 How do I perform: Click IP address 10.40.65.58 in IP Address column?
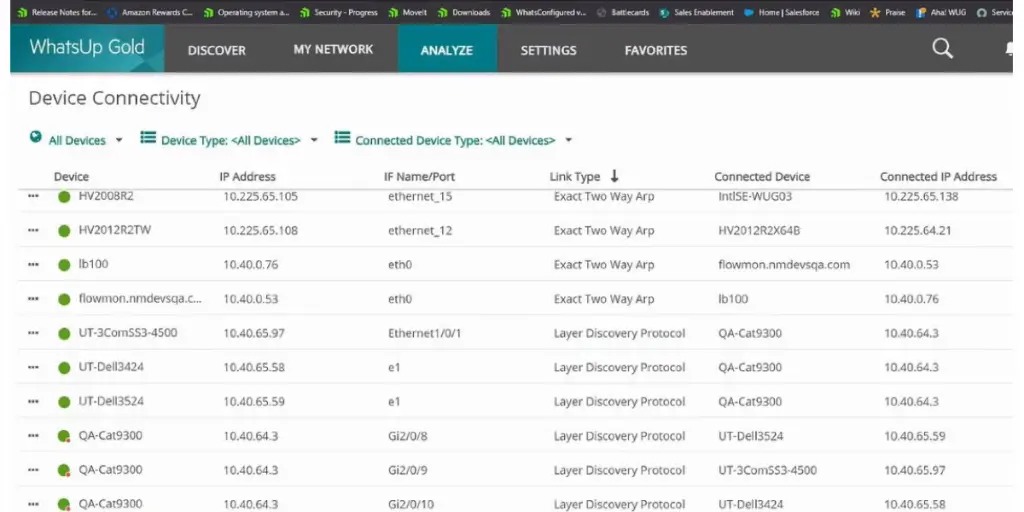click(x=254, y=367)
